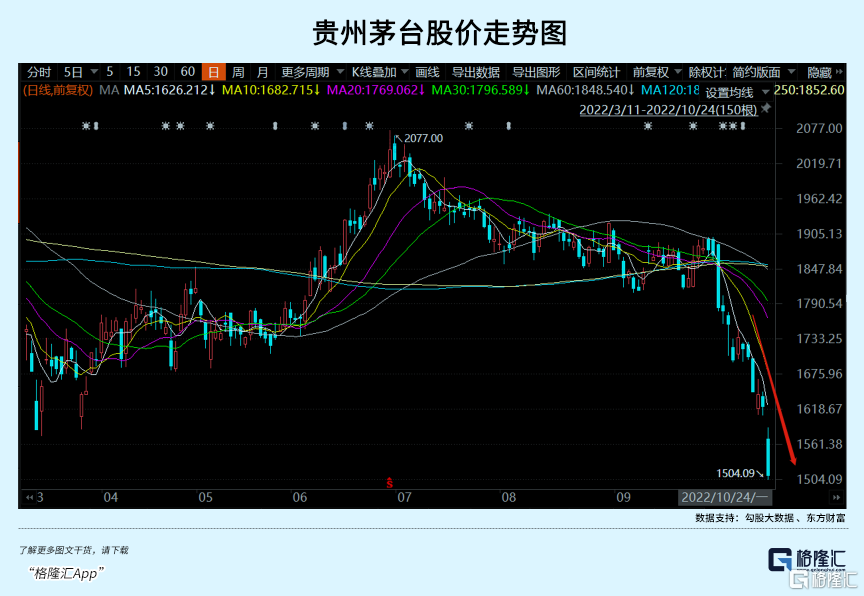This screenshot has height=596, width=864.
Task: Click the hide panel double-chevron next to 隐藏
Action: click(x=840, y=72)
